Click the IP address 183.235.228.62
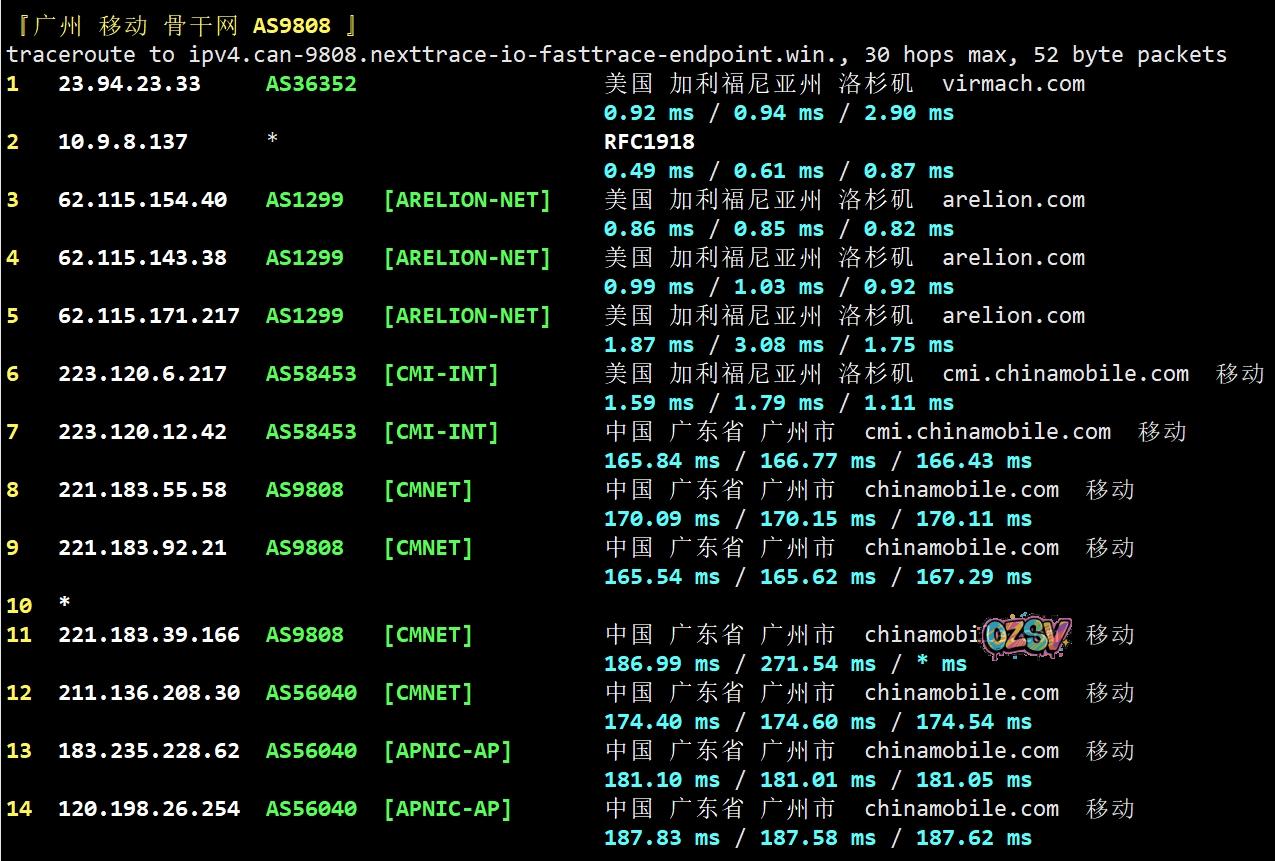The height and width of the screenshot is (861, 1275). pos(149,751)
